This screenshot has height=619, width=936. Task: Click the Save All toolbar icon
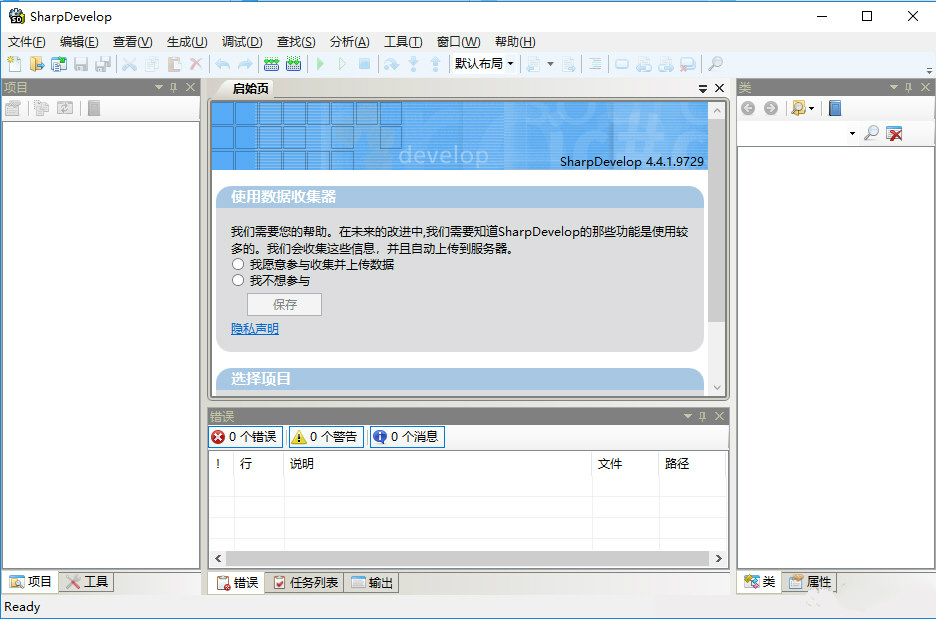coord(101,63)
